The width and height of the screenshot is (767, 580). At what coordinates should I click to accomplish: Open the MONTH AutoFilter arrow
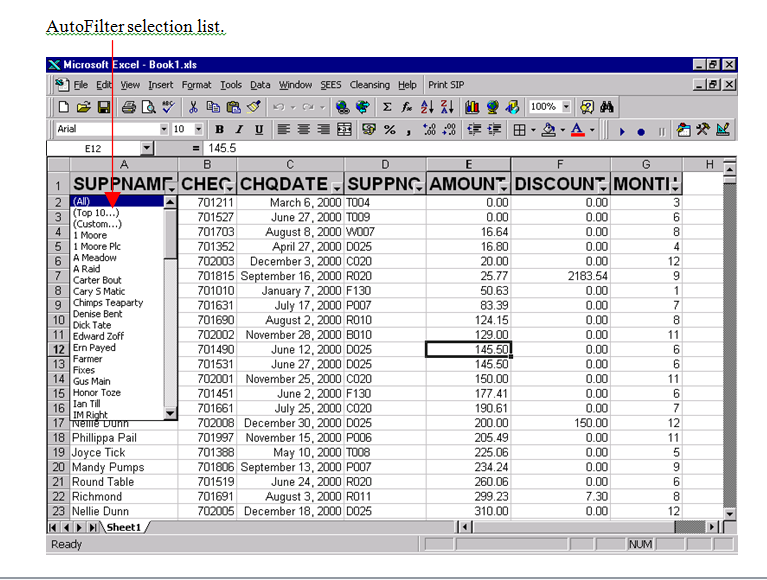675,188
